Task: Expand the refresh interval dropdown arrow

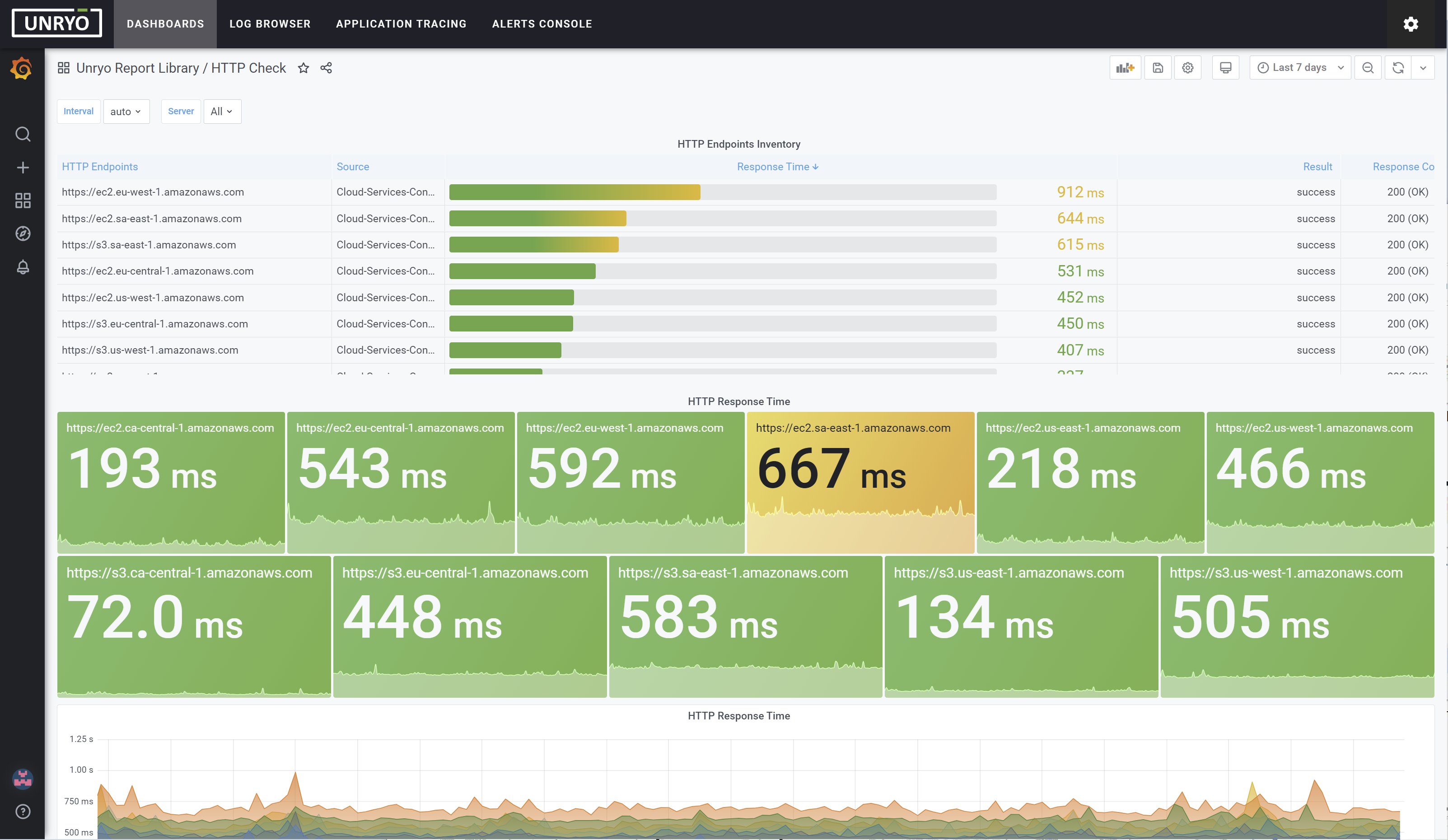Action: click(1423, 68)
